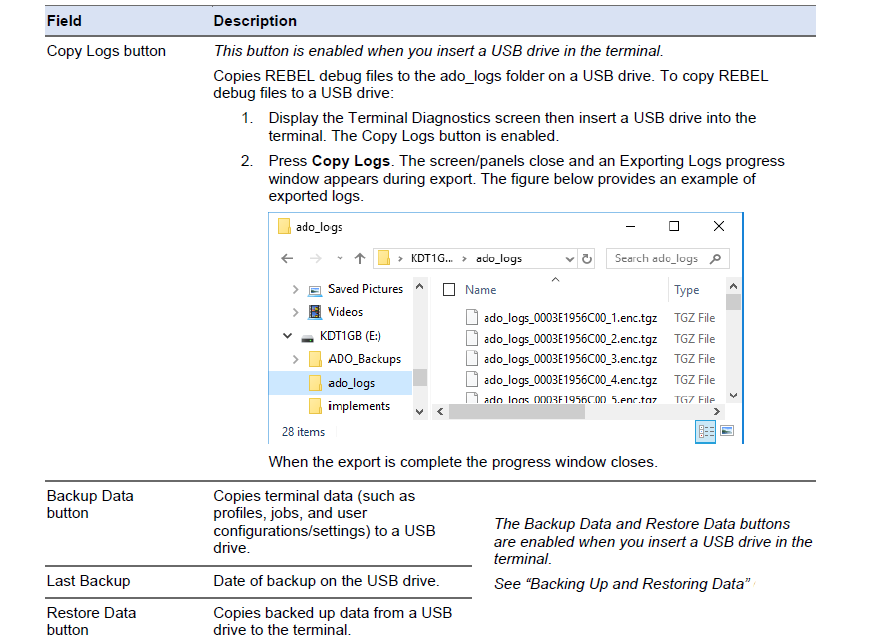Sort files by Name column header
883x643 pixels.
(x=480, y=289)
